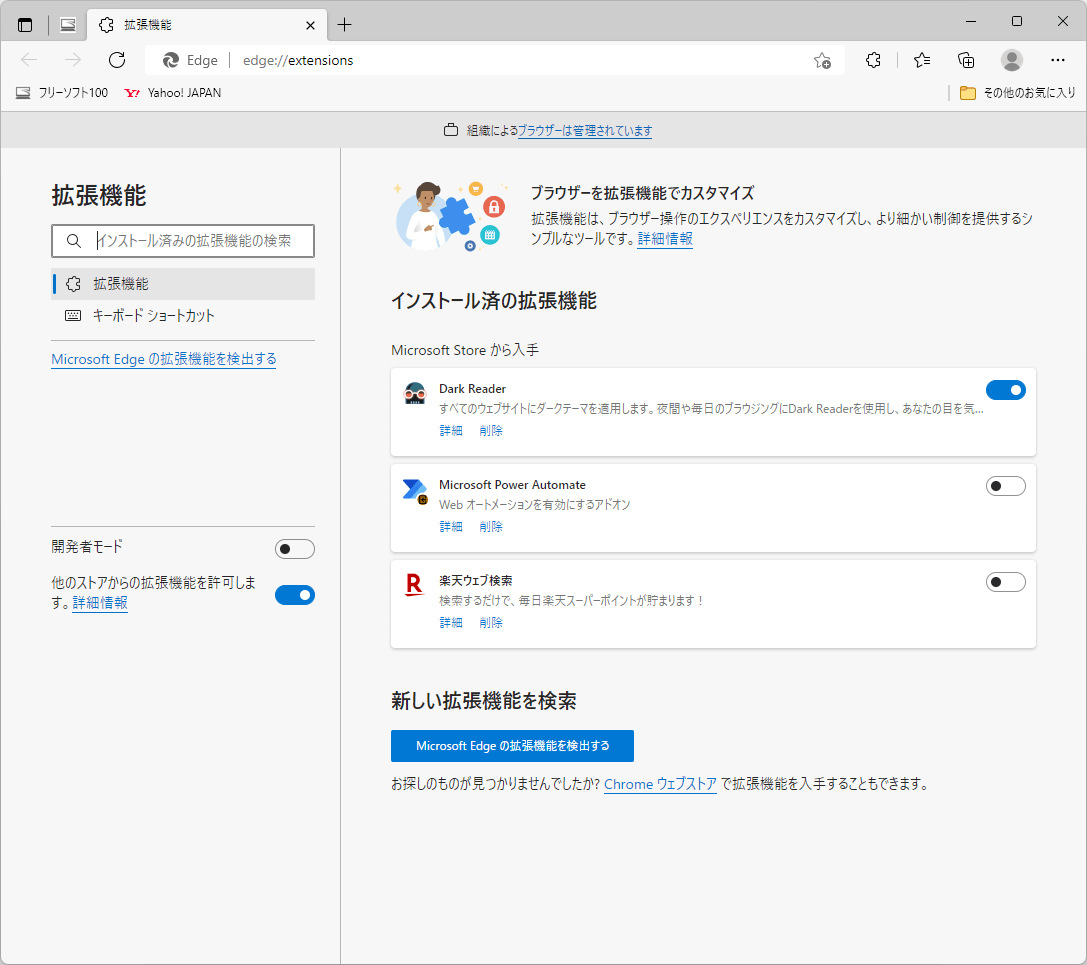Image resolution: width=1087 pixels, height=965 pixels.
Task: Open the Chrome ウェブストア link
Action: tap(660, 784)
